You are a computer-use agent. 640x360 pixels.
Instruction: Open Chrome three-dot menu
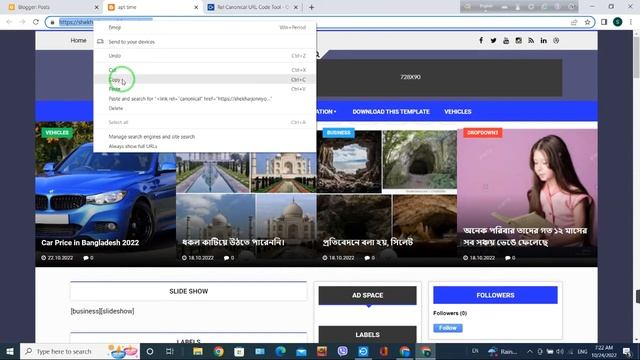pyautogui.click(x=631, y=22)
